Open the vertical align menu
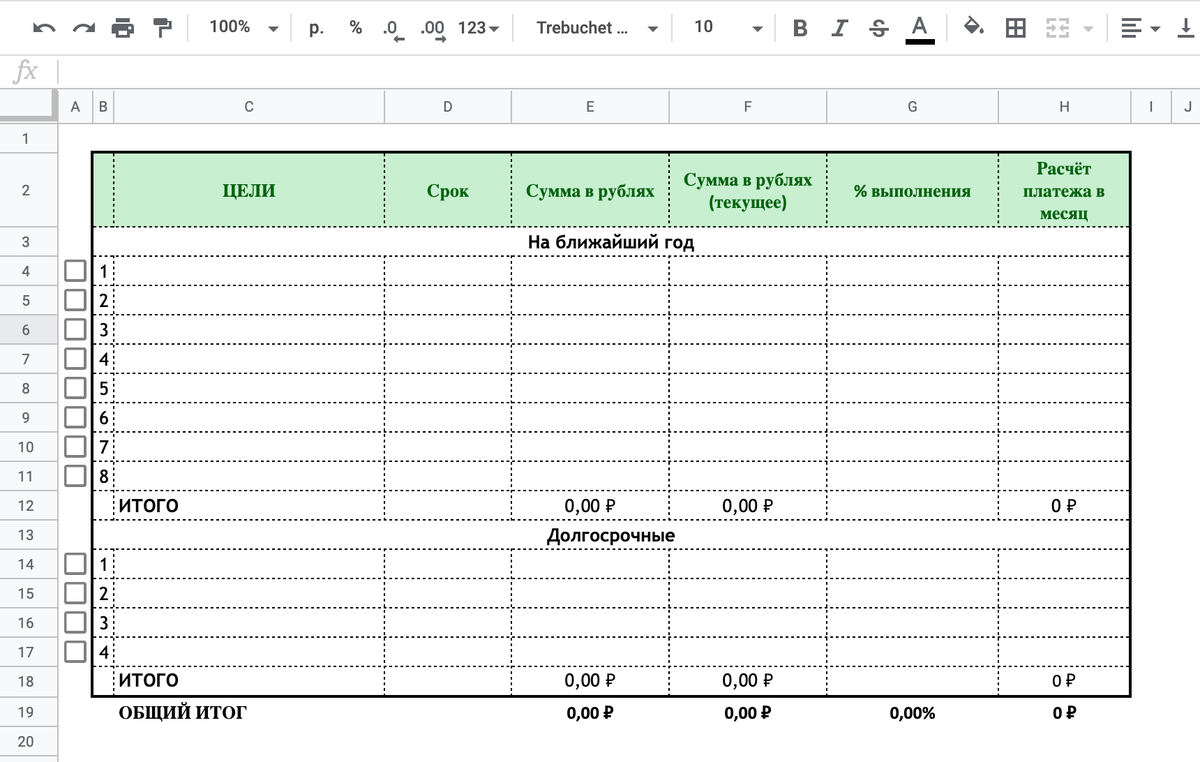1200x762 pixels. [1186, 28]
